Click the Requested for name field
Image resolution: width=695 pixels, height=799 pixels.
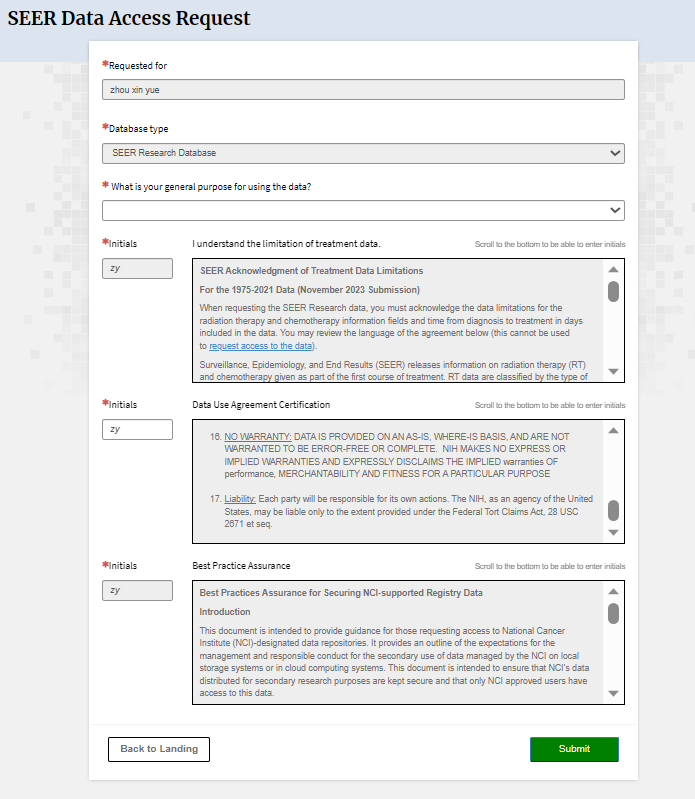(363, 90)
